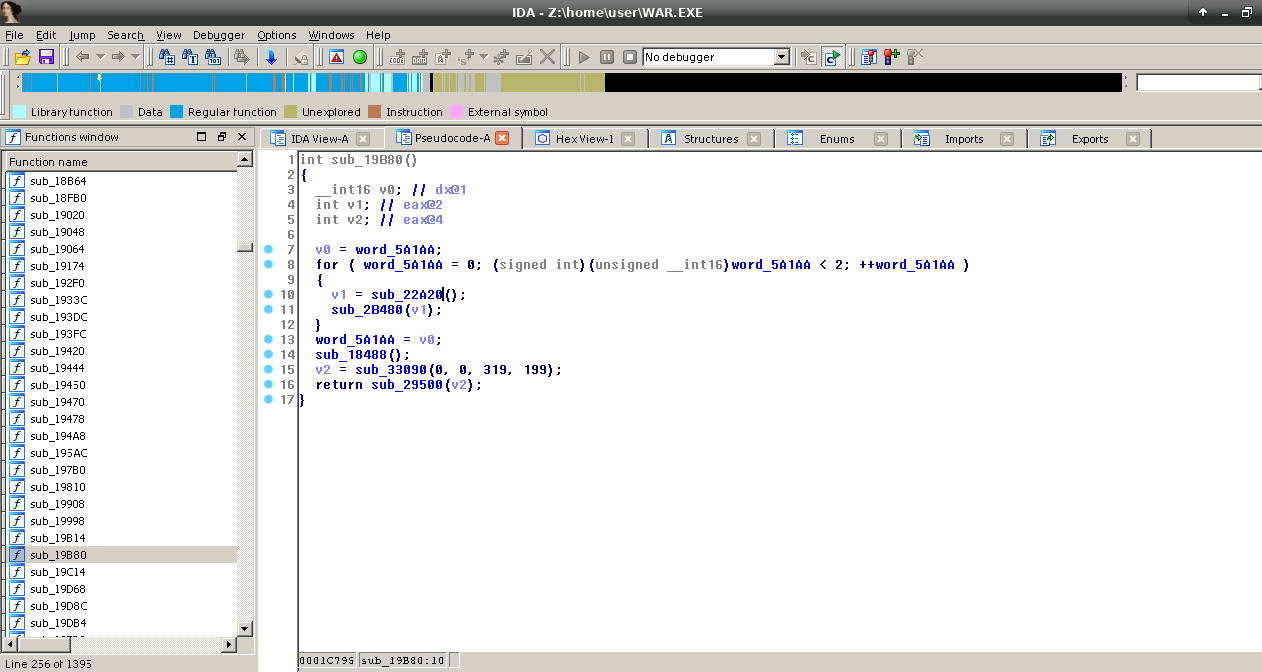This screenshot has height=672, width=1262.
Task: Expand the back navigation history arrow
Action: point(100,57)
